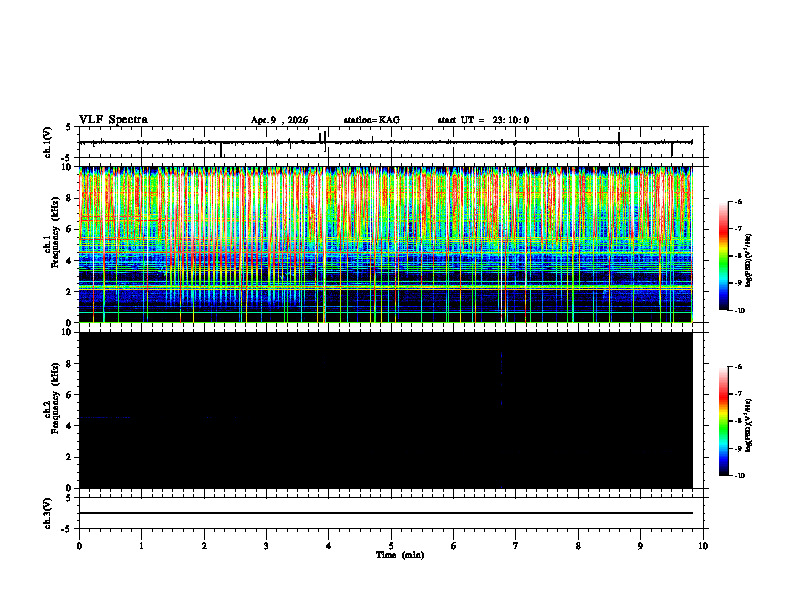
Task: Click the "2" tick on the time axis
Action: [204, 546]
